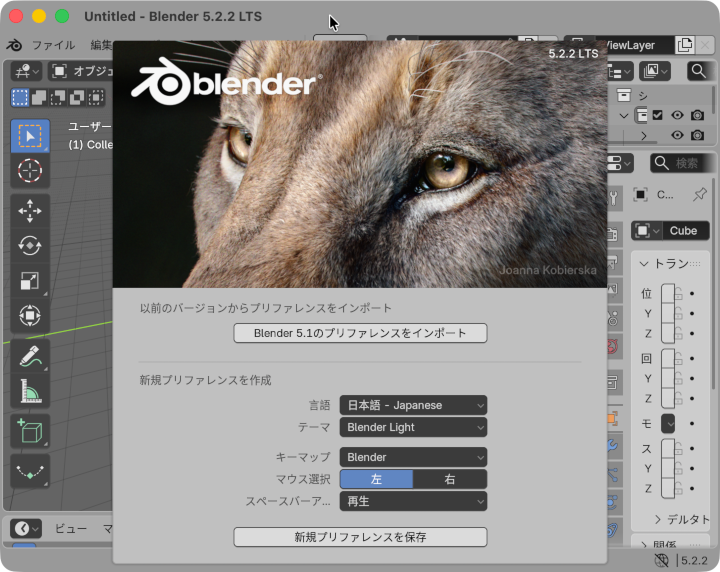
Task: Collapse the collection in the outliner
Action: coord(624,115)
